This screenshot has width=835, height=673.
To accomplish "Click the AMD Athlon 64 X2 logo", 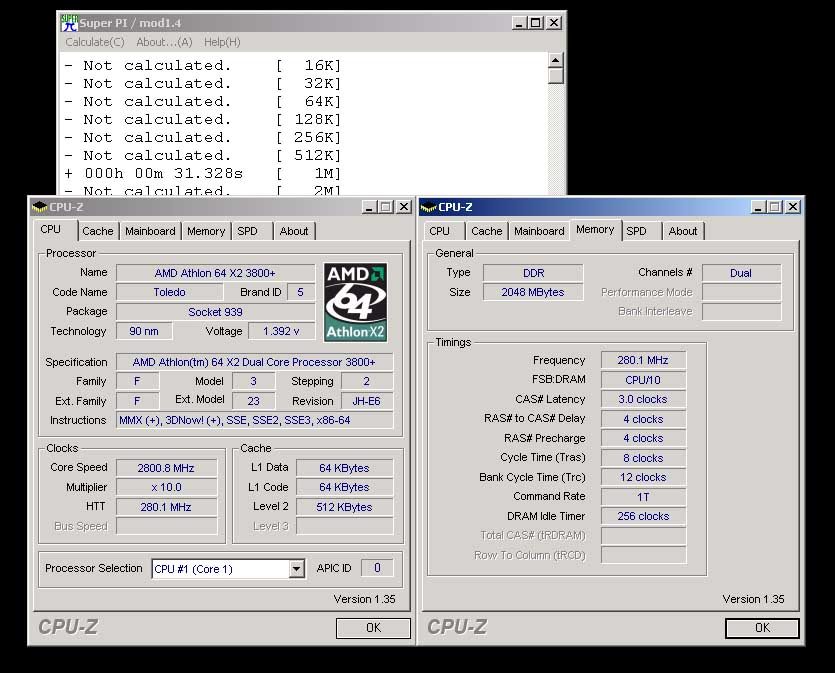I will click(x=356, y=302).
